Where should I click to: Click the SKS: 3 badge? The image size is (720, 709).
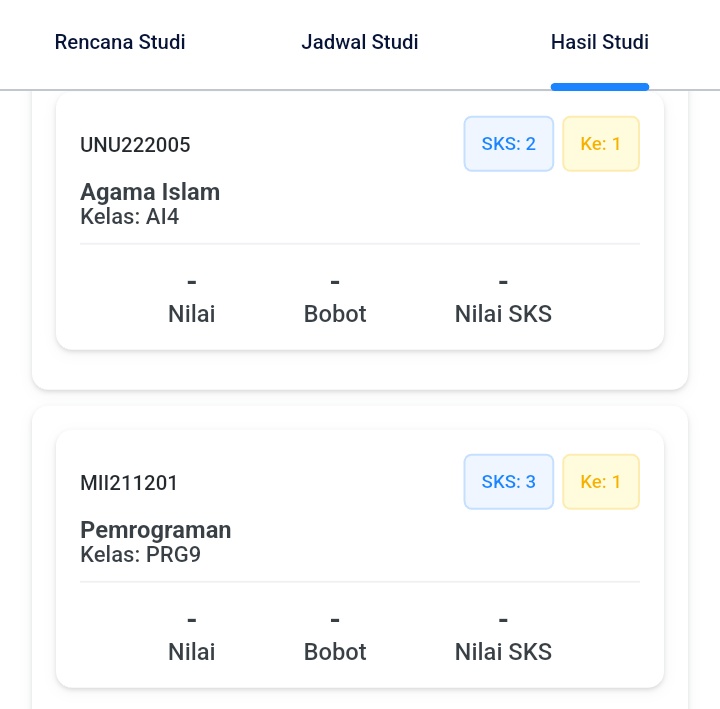click(x=508, y=482)
